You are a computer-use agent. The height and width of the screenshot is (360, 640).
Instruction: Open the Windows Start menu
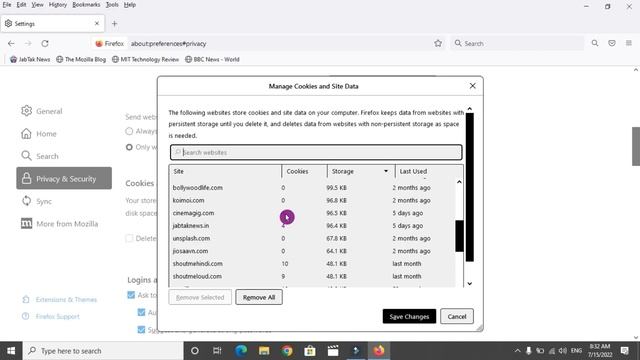[11, 351]
